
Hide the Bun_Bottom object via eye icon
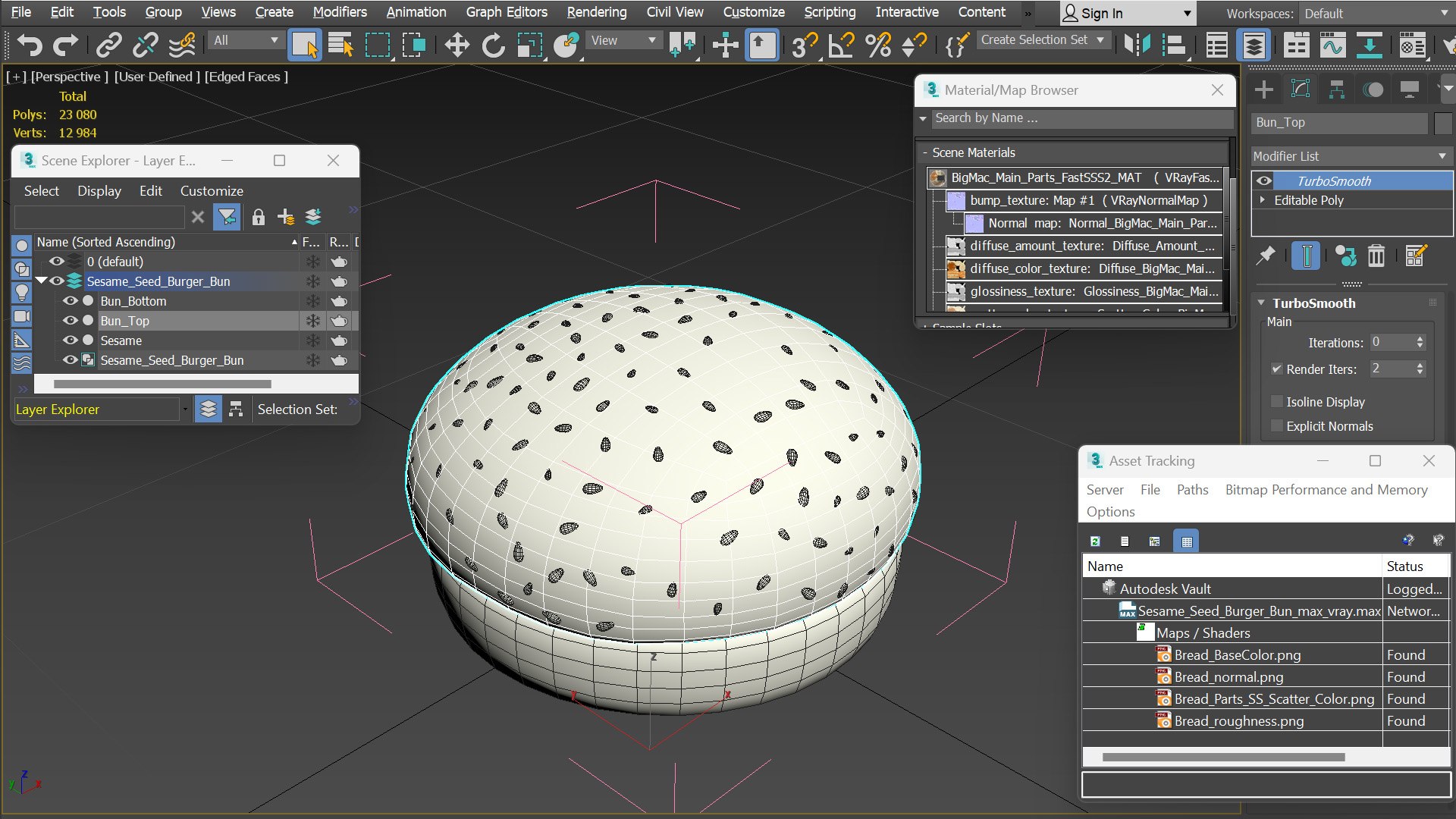pyautogui.click(x=70, y=301)
